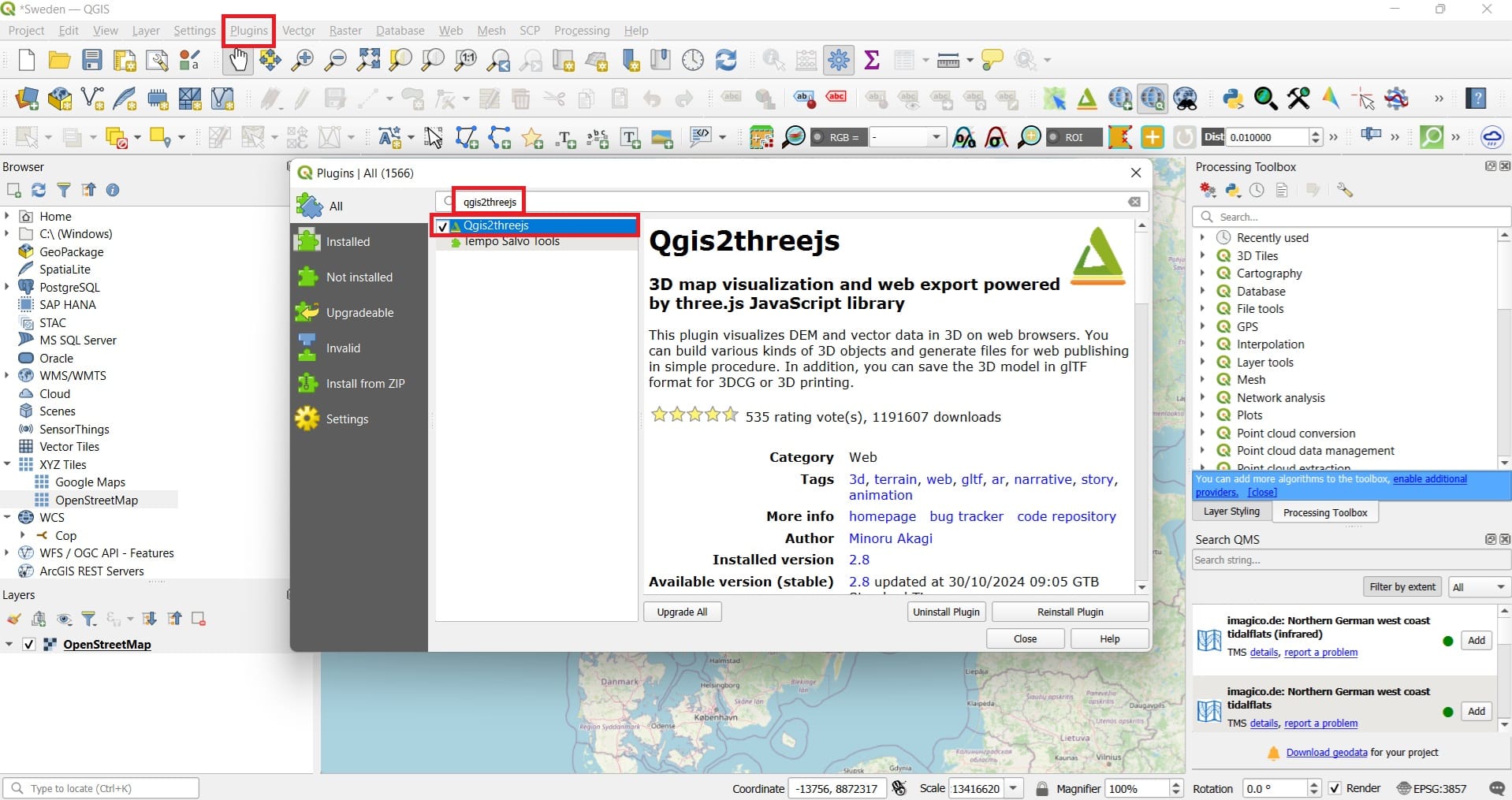Click the Refresh map icon
This screenshot has height=800, width=1512.
(725, 60)
